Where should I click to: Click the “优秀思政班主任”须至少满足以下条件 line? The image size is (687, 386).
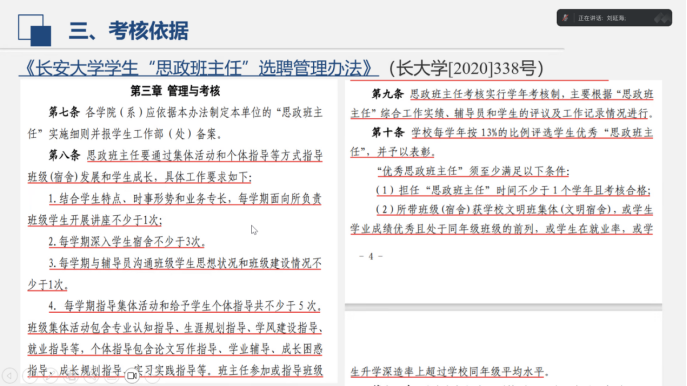click(473, 171)
